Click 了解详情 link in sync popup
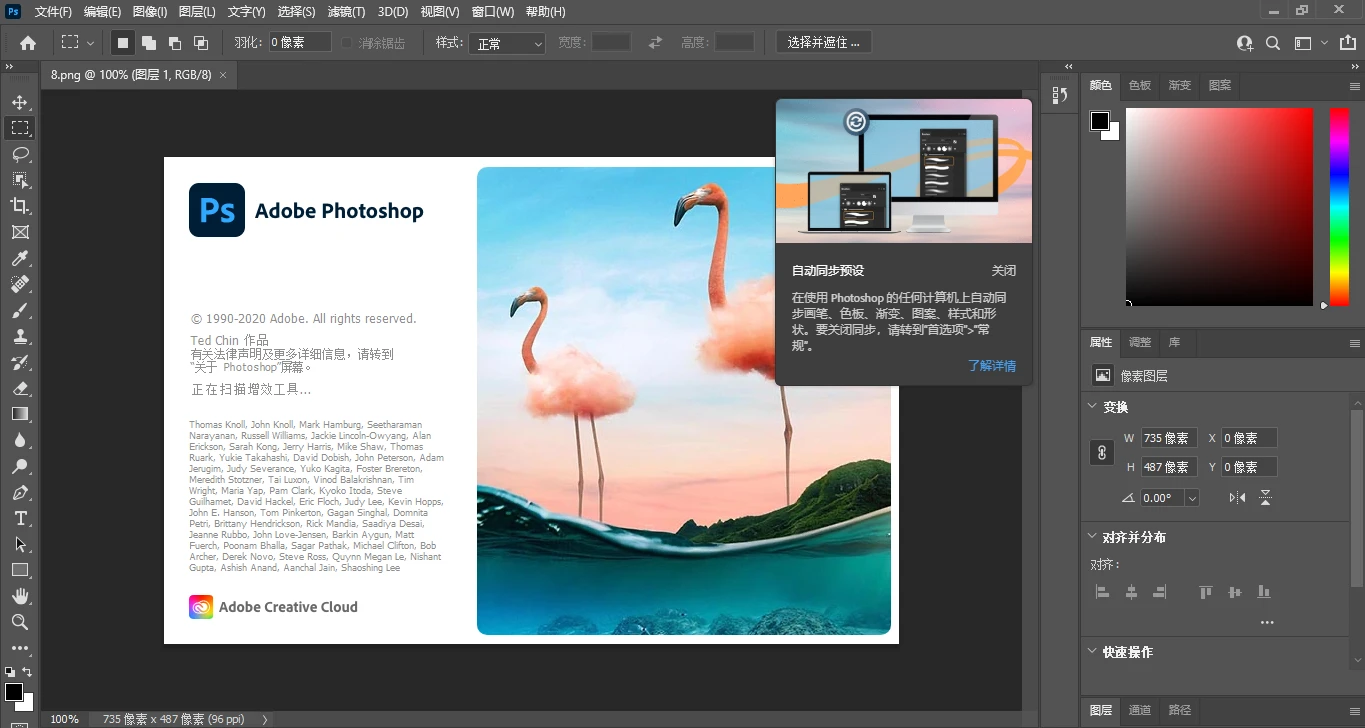Viewport: 1365px width, 728px height. (x=992, y=366)
